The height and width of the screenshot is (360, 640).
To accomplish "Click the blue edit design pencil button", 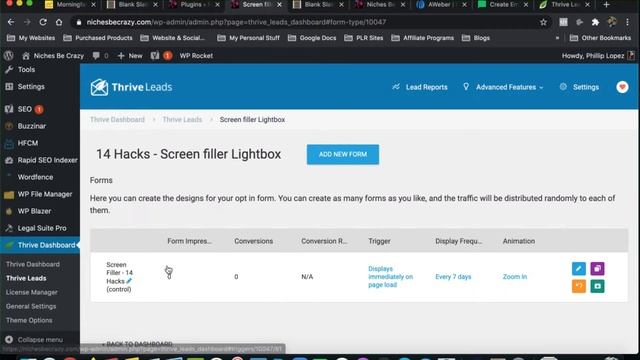I will 578,269.
